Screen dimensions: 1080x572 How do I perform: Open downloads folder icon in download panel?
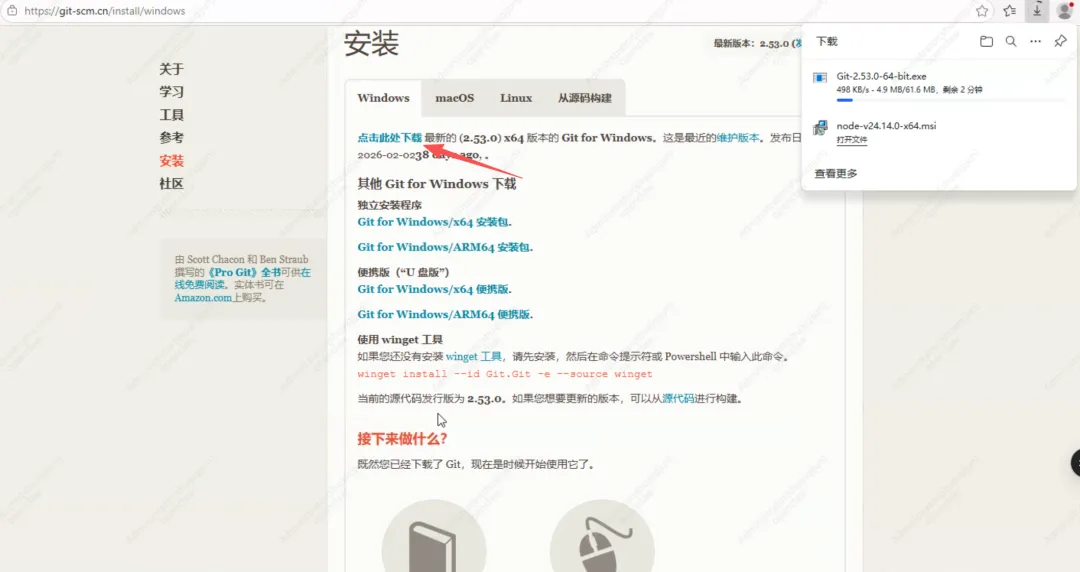tap(986, 41)
